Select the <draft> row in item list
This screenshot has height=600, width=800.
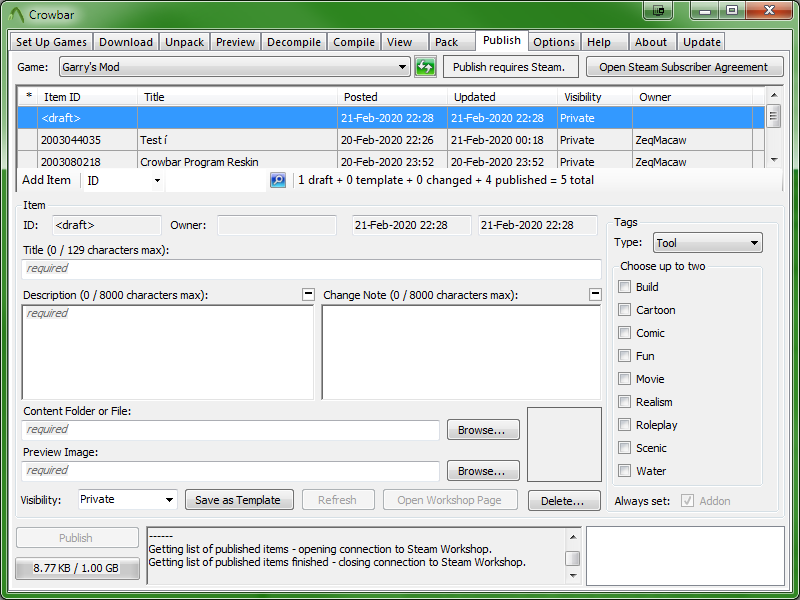click(x=391, y=118)
